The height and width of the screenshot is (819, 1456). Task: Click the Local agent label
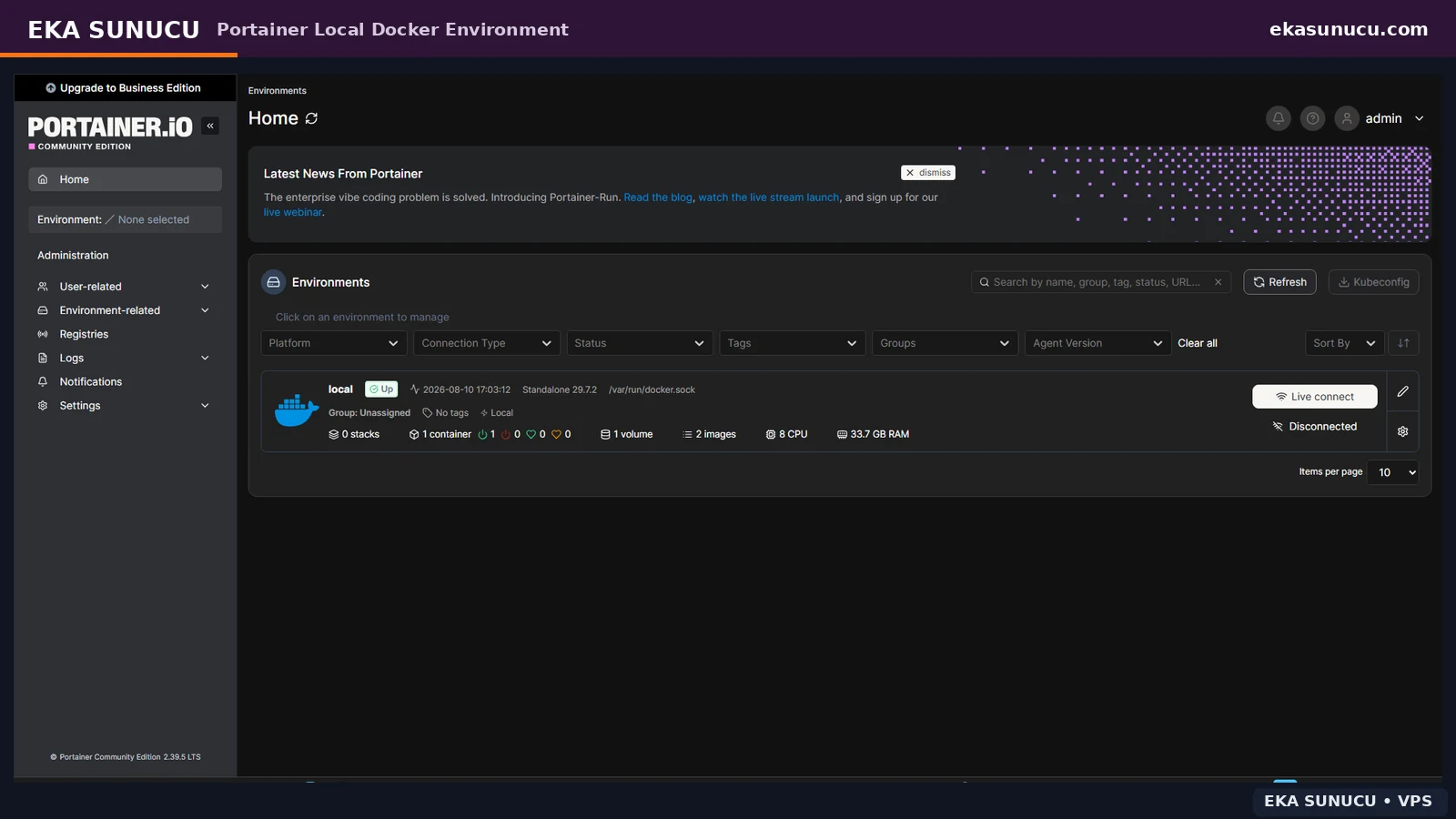coord(497,413)
